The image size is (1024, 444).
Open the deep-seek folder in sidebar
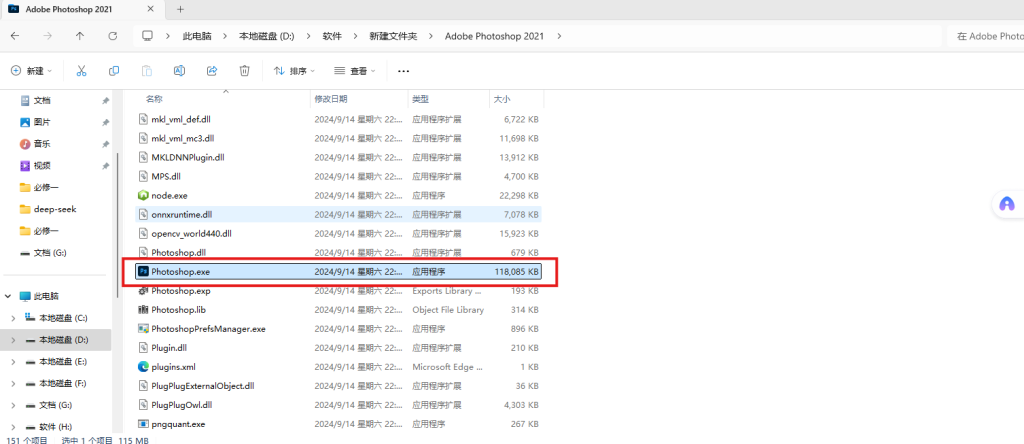click(55, 209)
